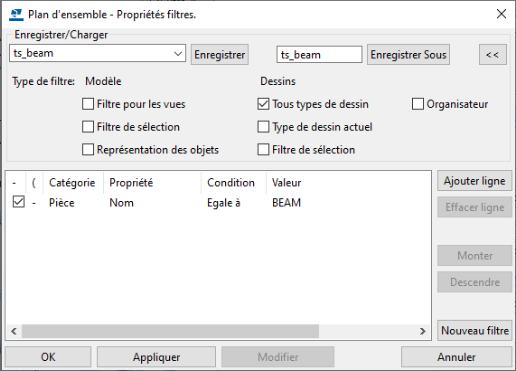Click the Tekla app icon in title bar
Image resolution: width=516 pixels, height=371 pixels.
[x=16, y=15]
